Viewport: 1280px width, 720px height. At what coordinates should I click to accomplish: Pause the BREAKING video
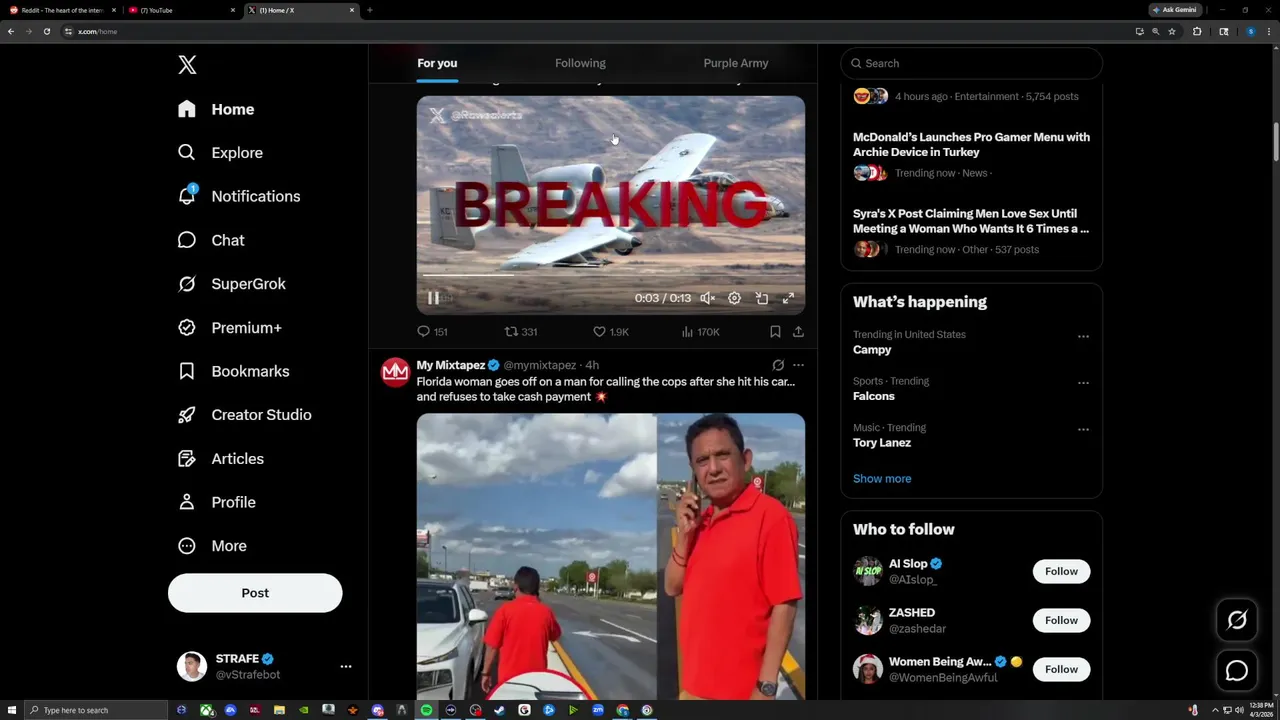tap(433, 298)
